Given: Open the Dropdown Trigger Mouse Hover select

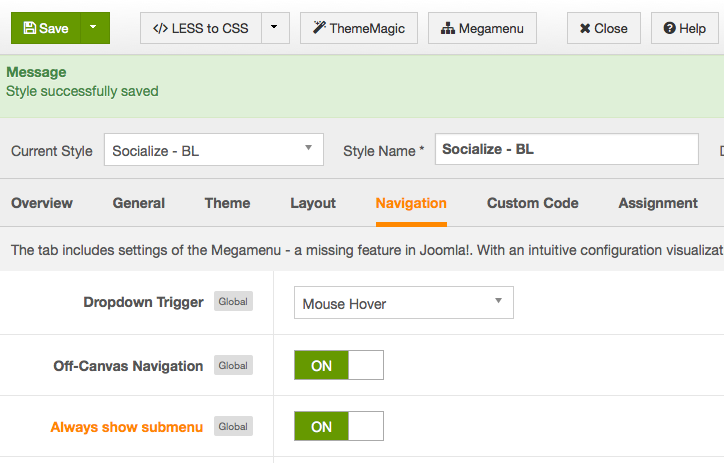Looking at the screenshot, I should [x=404, y=302].
